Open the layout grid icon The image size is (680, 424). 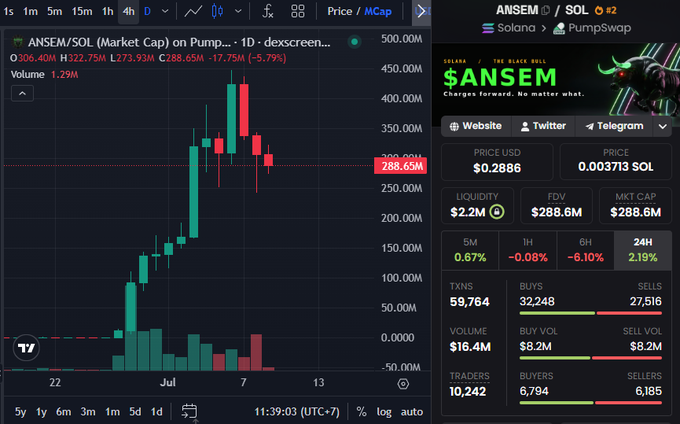298,11
